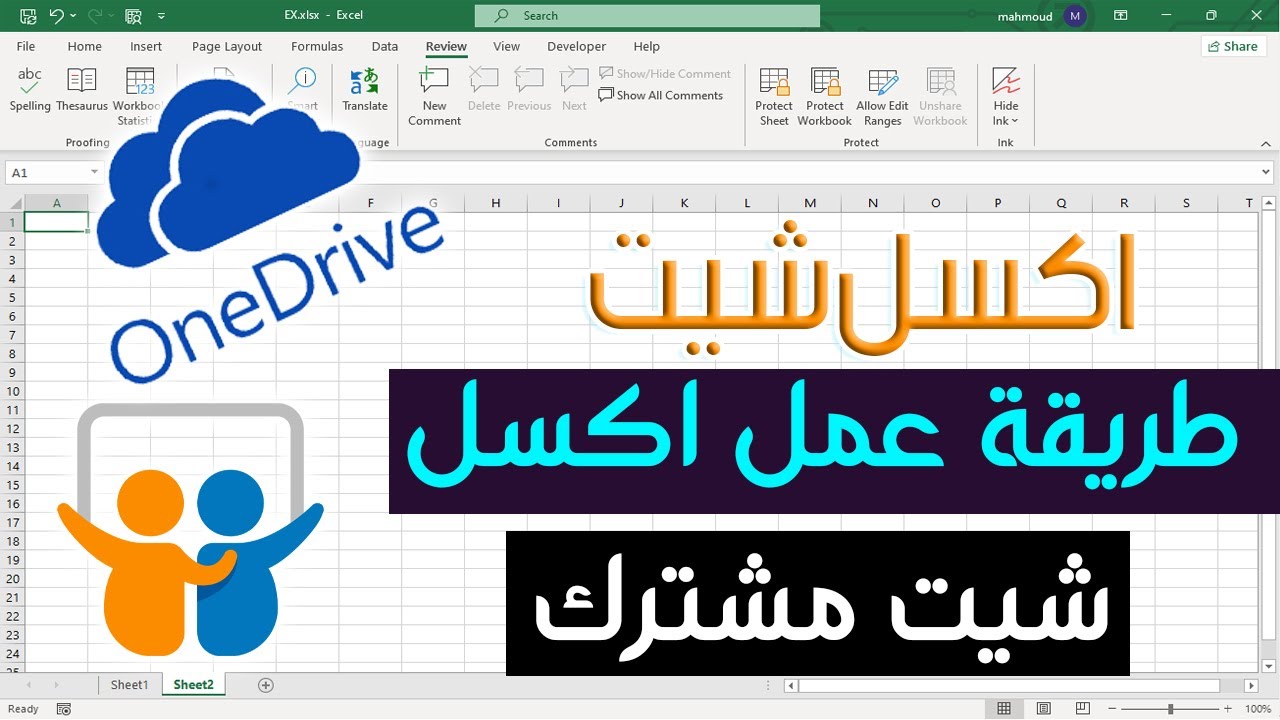
Task: Click the zoom slider handle
Action: coord(1171,709)
